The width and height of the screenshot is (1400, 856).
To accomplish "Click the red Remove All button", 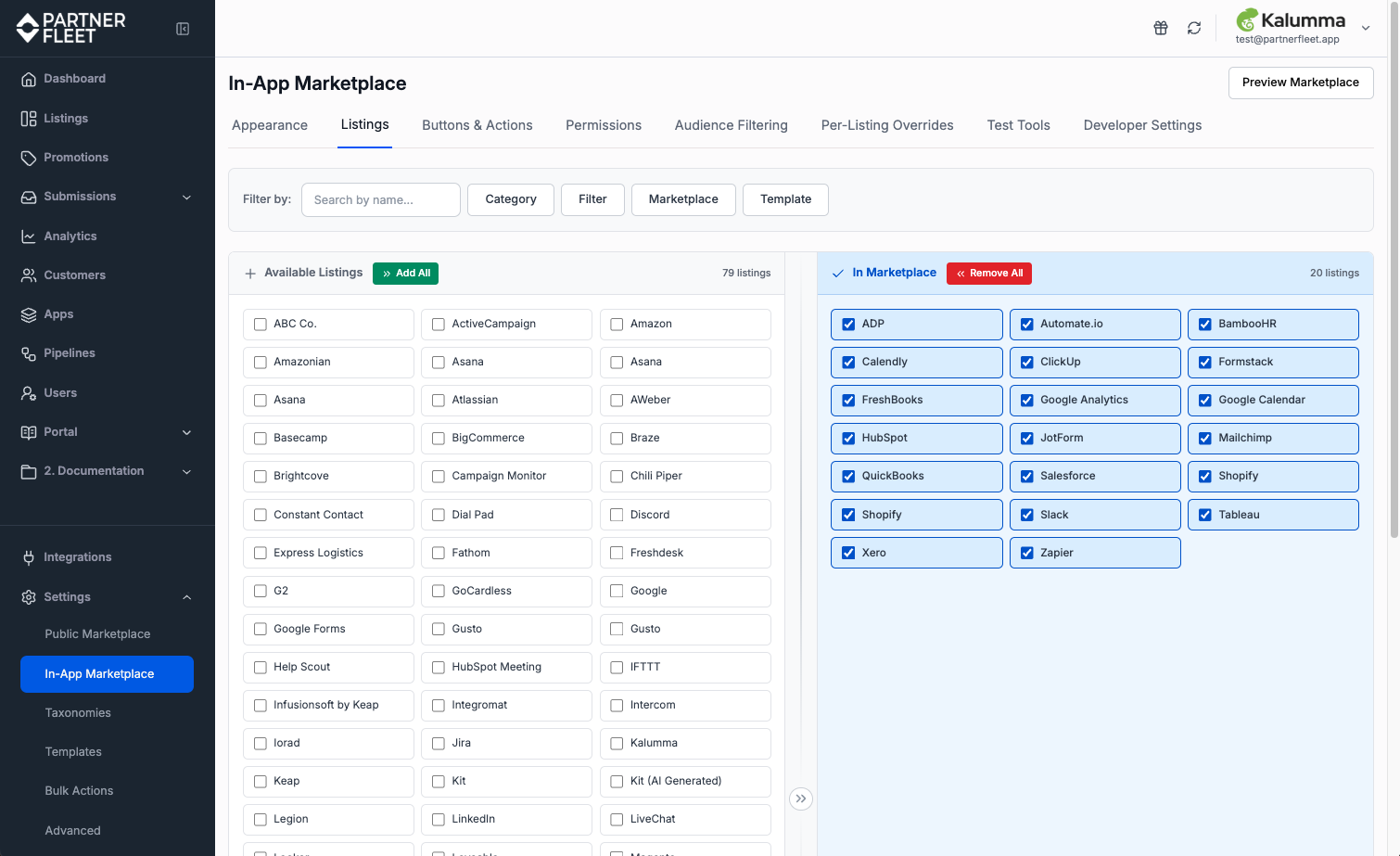I will (989, 274).
